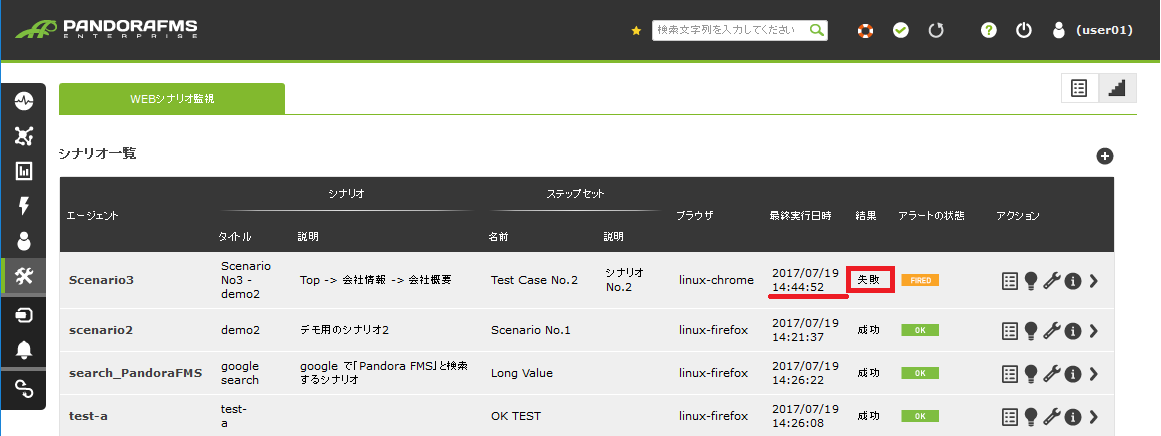The width and height of the screenshot is (1161, 436).
Task: Click the Pandora FMS logo
Action: 107,29
